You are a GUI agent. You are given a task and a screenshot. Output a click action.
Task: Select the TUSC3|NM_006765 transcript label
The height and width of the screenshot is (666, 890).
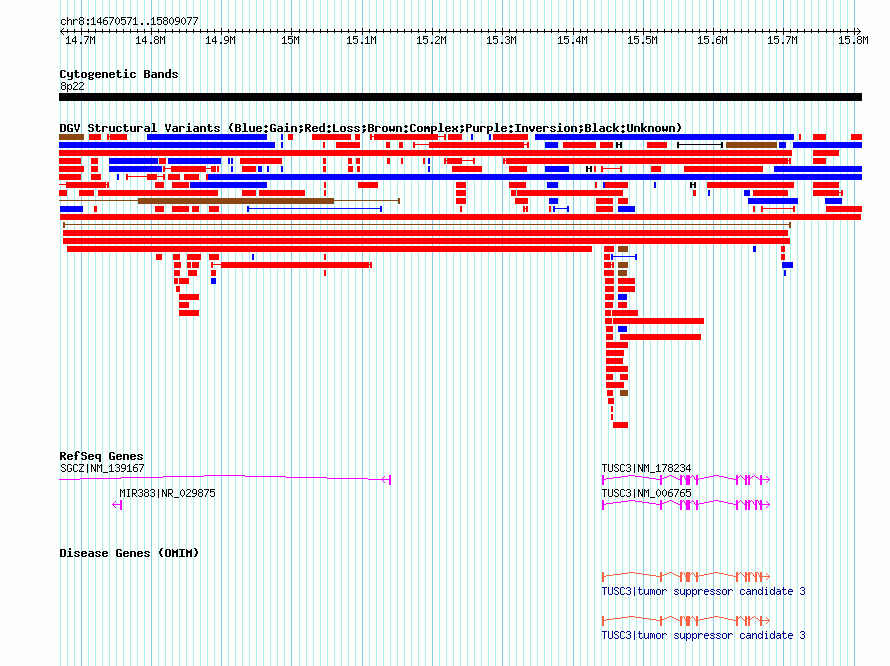pos(646,493)
